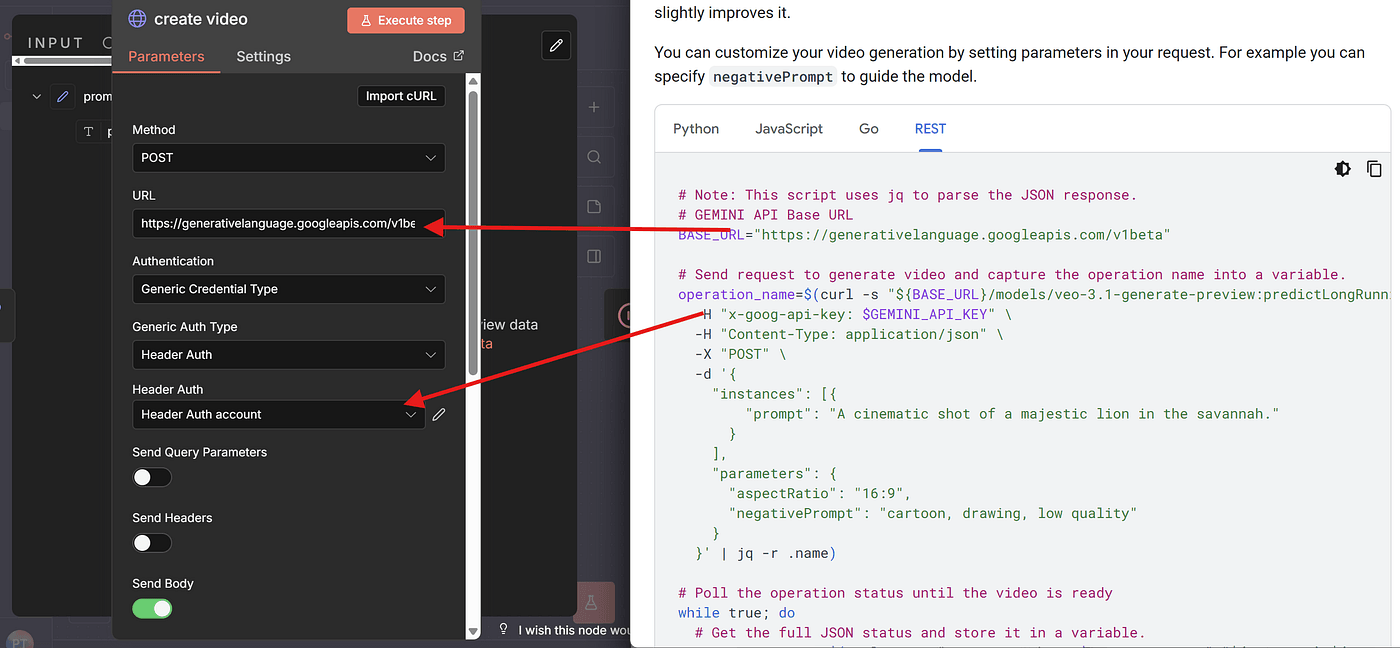Screen dimensions: 1400x648
Task: Click the flask test icon below panel
Action: pyautogui.click(x=591, y=603)
